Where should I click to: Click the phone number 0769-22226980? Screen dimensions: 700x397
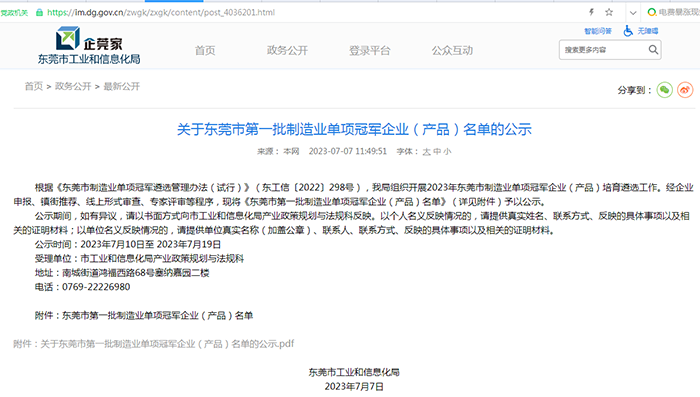[96, 287]
